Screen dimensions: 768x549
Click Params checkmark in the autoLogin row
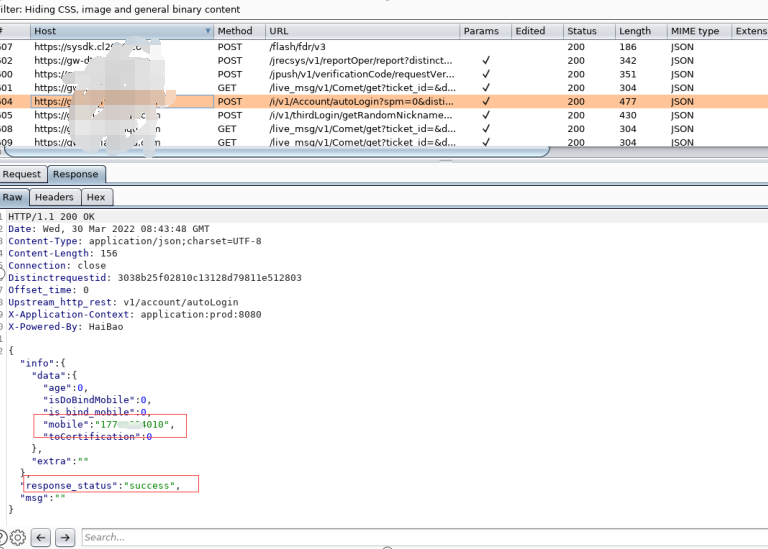tap(486, 101)
